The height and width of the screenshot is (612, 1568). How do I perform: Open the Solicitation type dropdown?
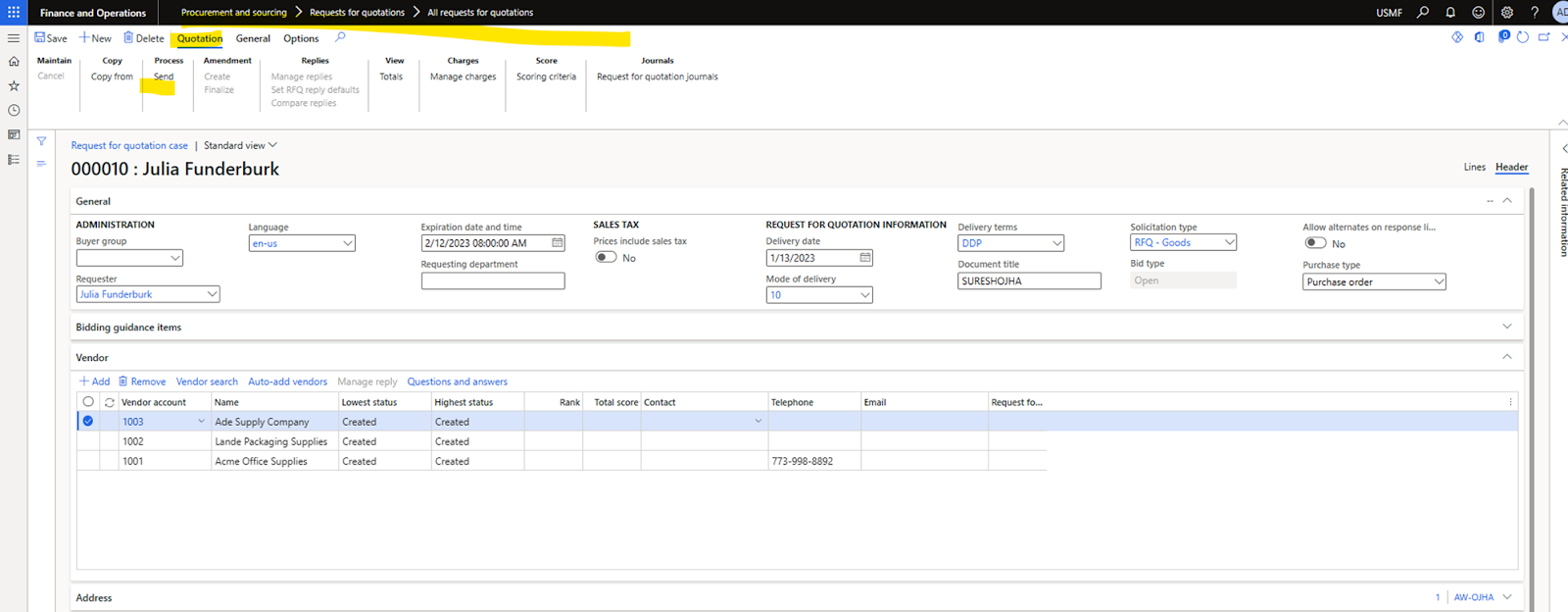click(1230, 242)
